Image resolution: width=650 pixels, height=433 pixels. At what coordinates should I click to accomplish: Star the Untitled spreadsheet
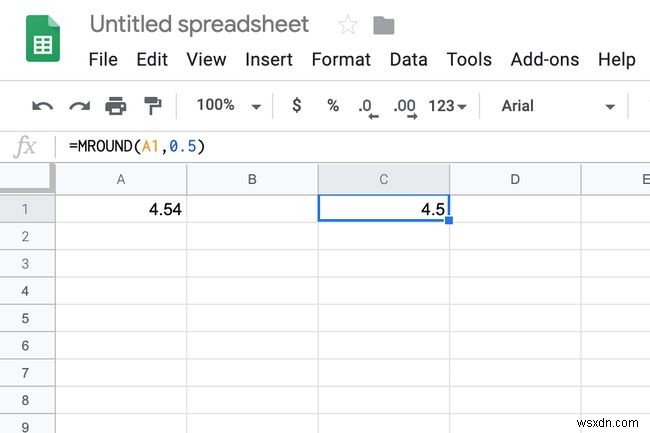coord(348,25)
